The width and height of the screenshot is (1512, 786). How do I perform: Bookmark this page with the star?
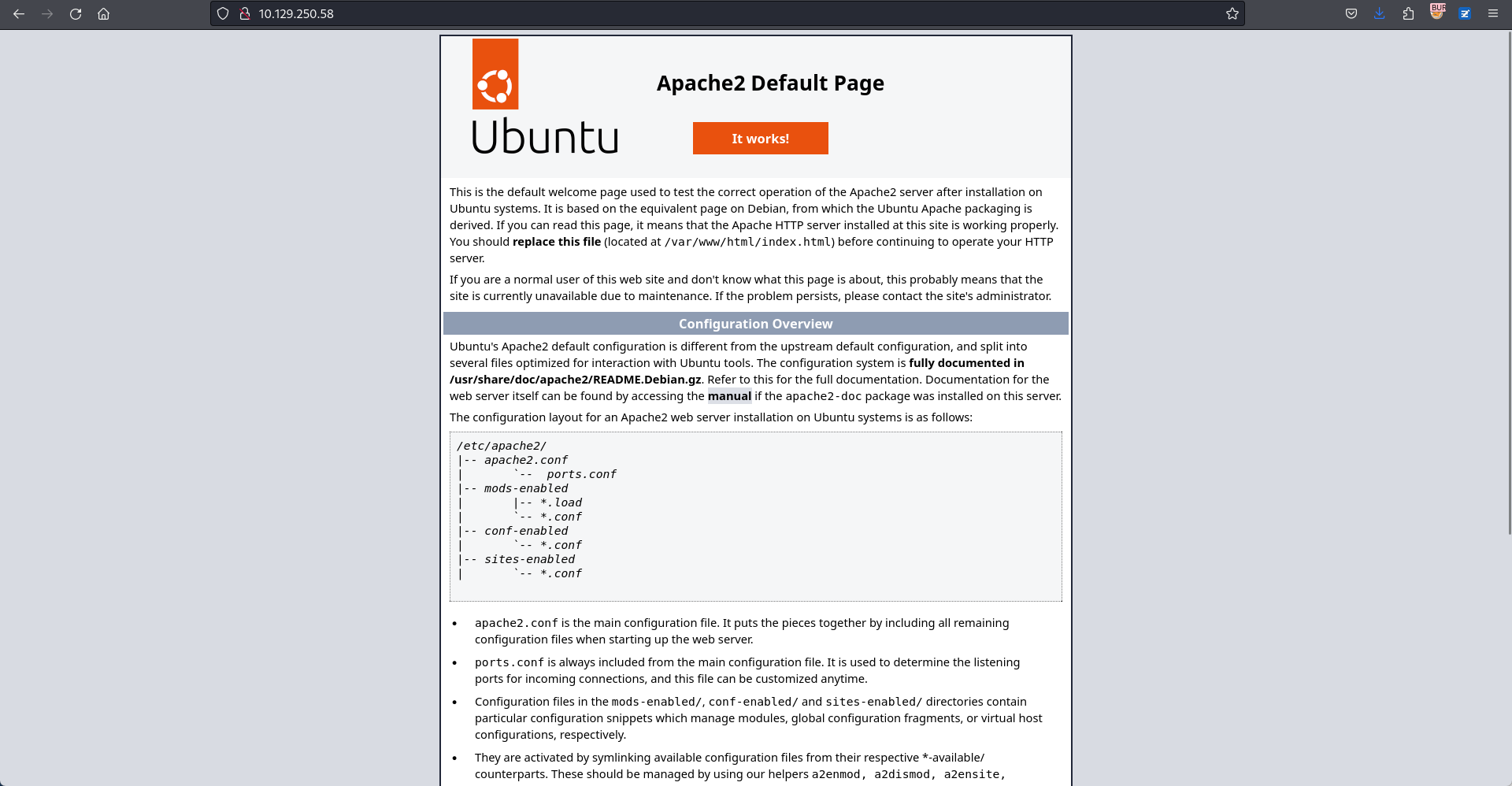tap(1232, 13)
